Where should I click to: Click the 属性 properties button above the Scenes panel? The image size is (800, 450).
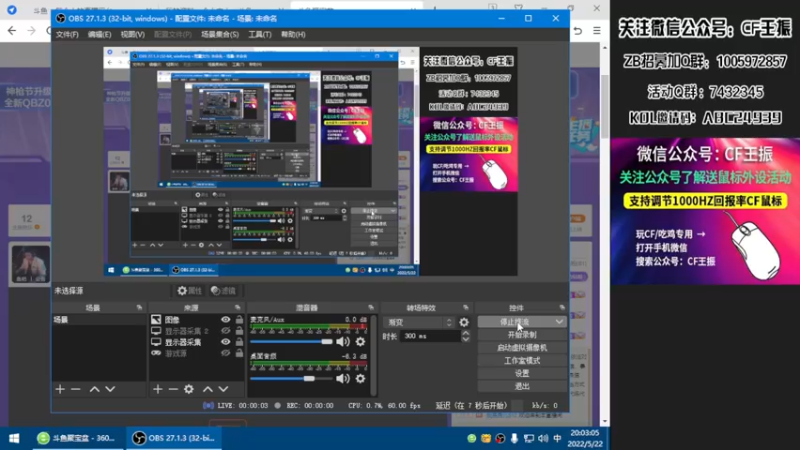(190, 291)
